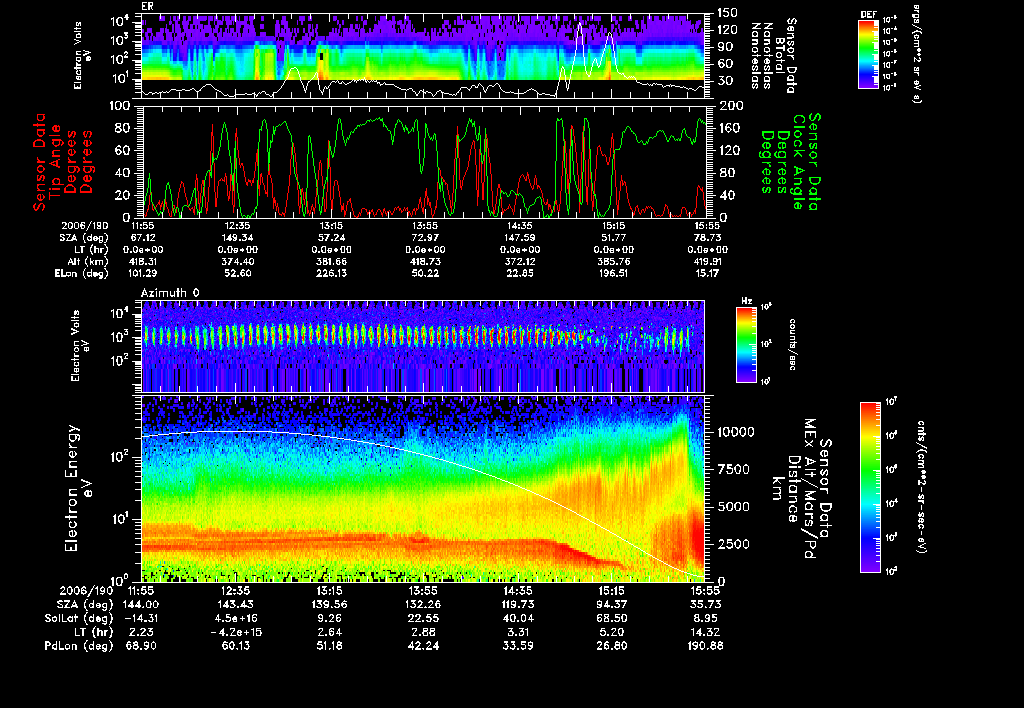
Task: Click the 'SolLat (deg)' row label
Action: [x=78, y=618]
